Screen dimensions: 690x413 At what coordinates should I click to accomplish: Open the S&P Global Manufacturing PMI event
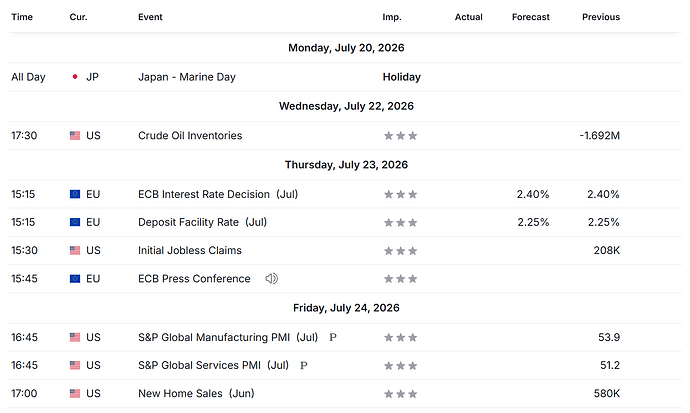[x=228, y=337]
